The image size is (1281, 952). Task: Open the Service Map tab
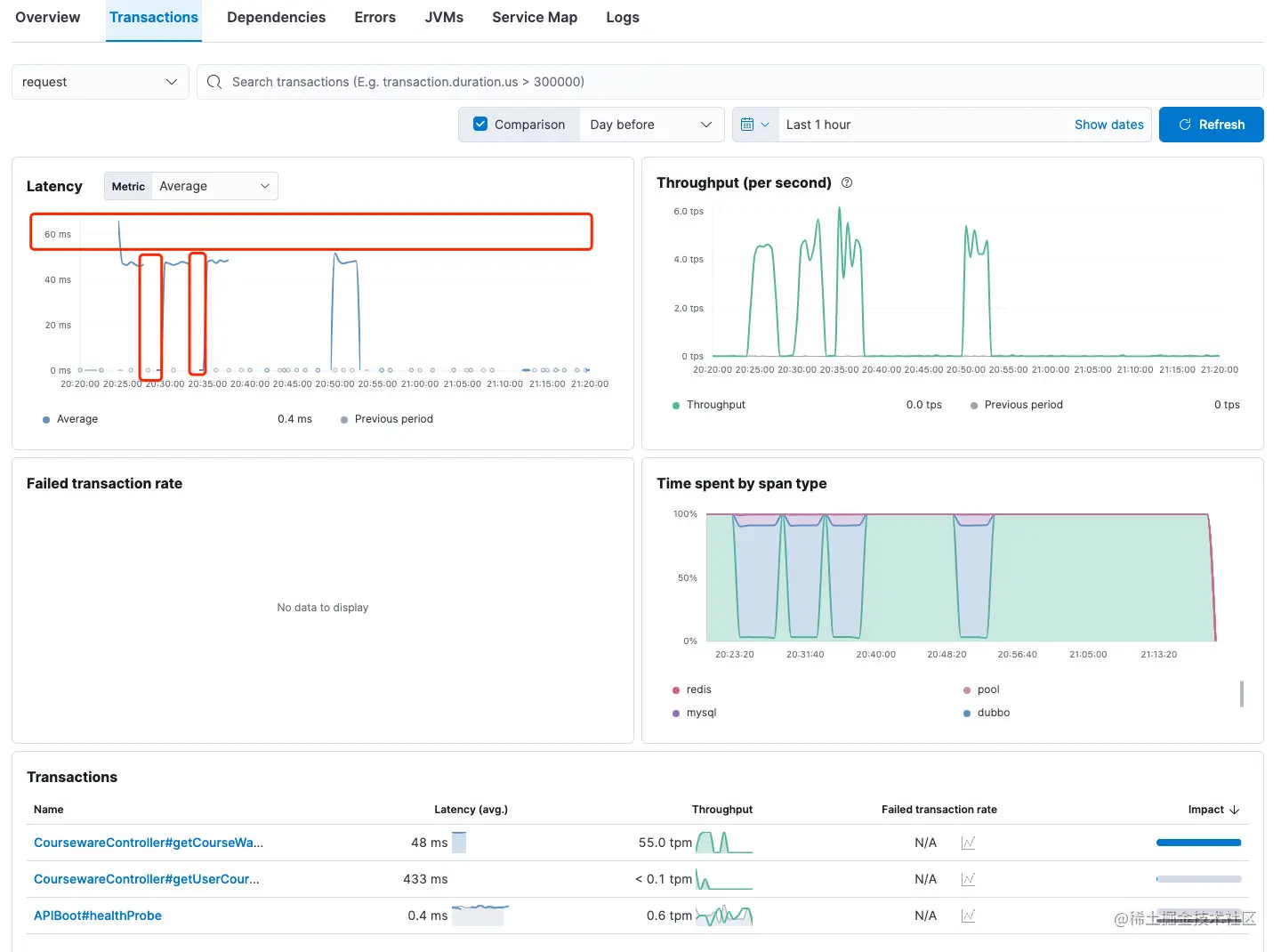[535, 18]
